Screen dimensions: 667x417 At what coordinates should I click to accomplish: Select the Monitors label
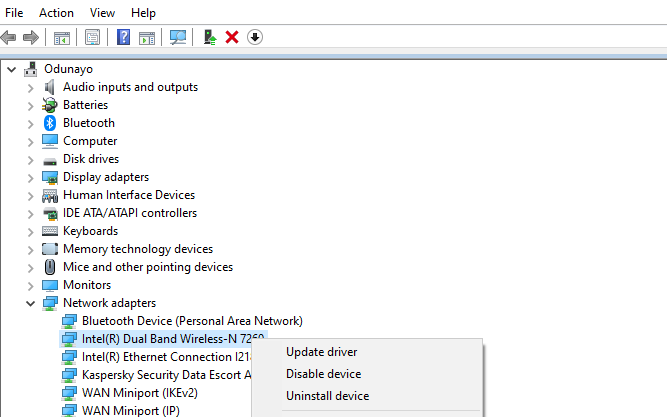coord(87,285)
